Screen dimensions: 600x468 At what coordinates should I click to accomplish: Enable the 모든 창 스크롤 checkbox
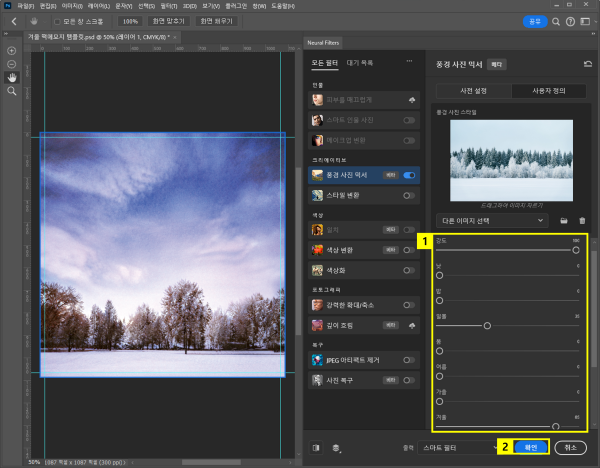pos(57,22)
